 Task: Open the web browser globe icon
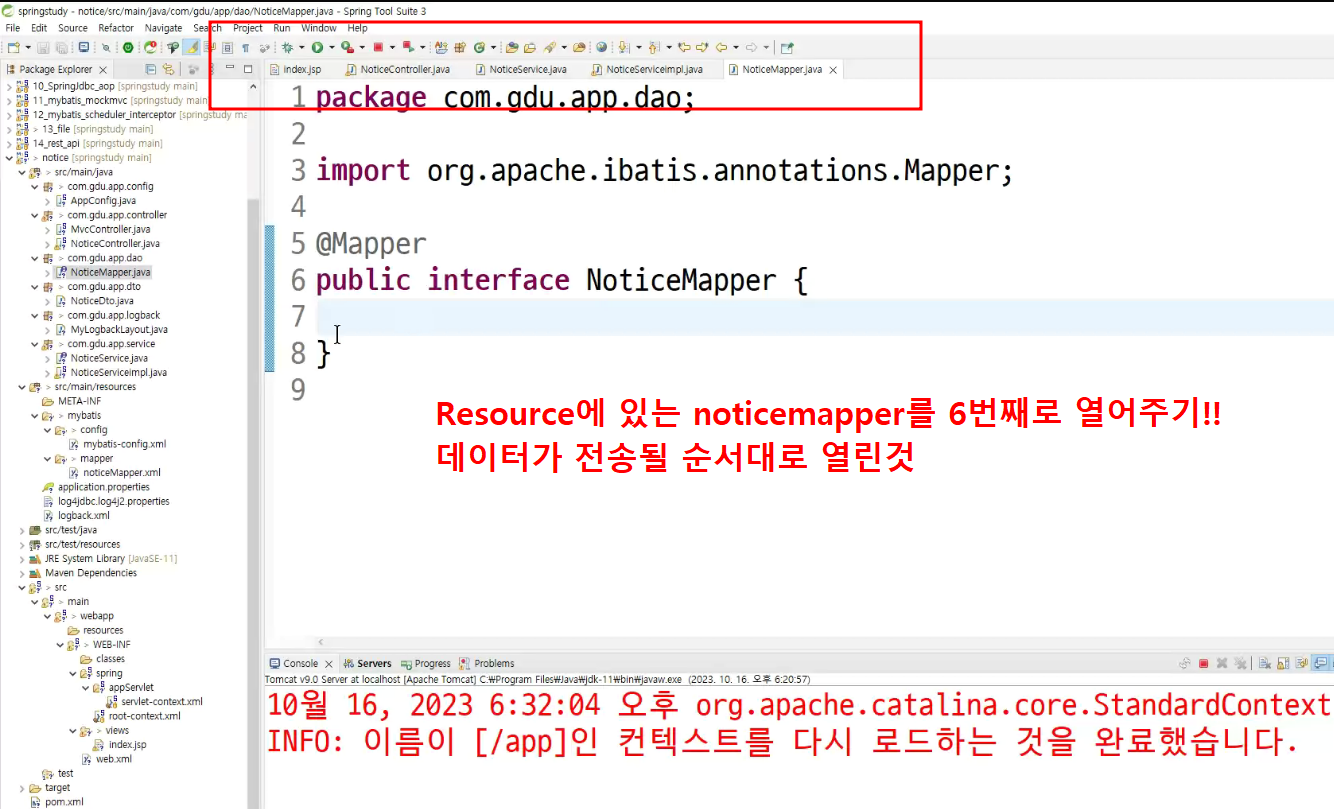[601, 47]
